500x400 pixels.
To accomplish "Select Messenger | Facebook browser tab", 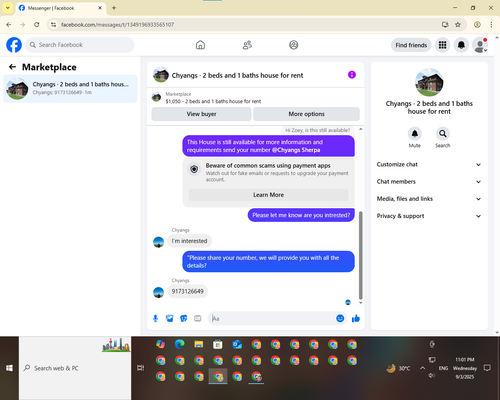I will (x=61, y=8).
